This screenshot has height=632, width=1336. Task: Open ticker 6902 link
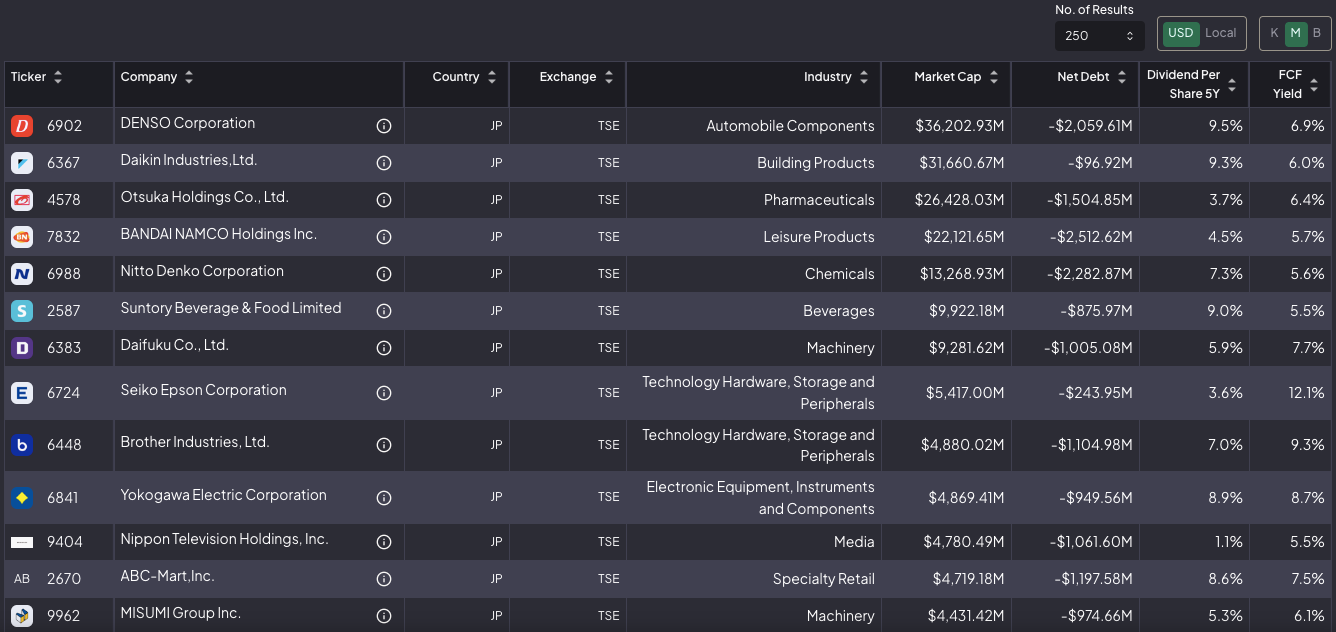(x=64, y=126)
